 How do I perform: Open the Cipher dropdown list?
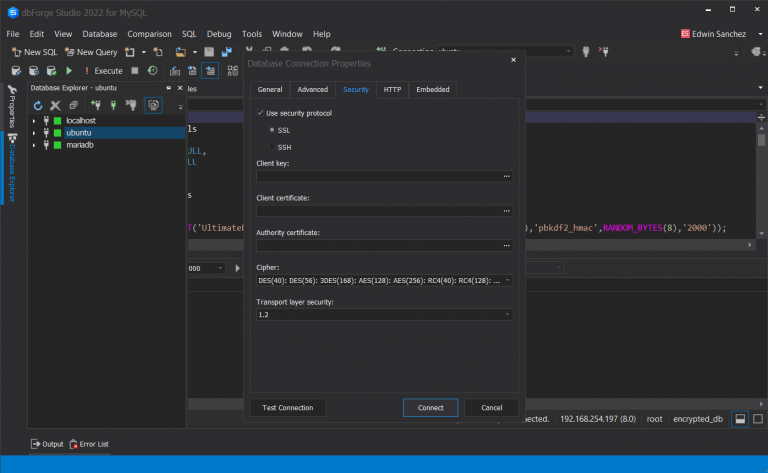point(507,280)
